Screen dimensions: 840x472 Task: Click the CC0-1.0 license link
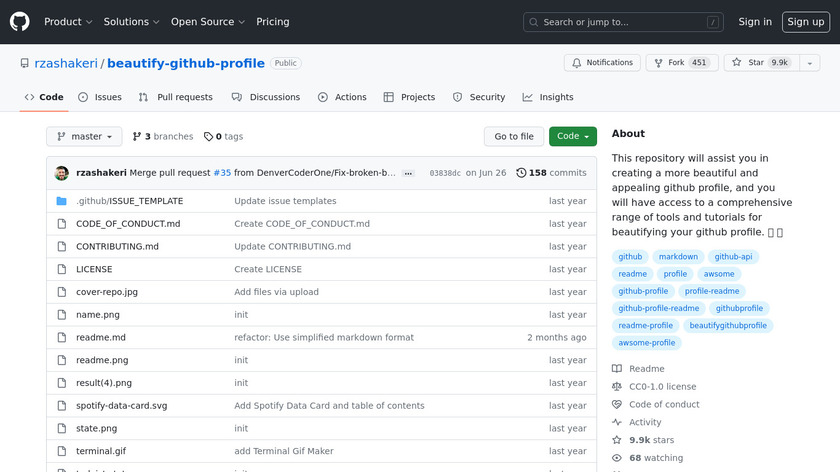[x=663, y=386]
